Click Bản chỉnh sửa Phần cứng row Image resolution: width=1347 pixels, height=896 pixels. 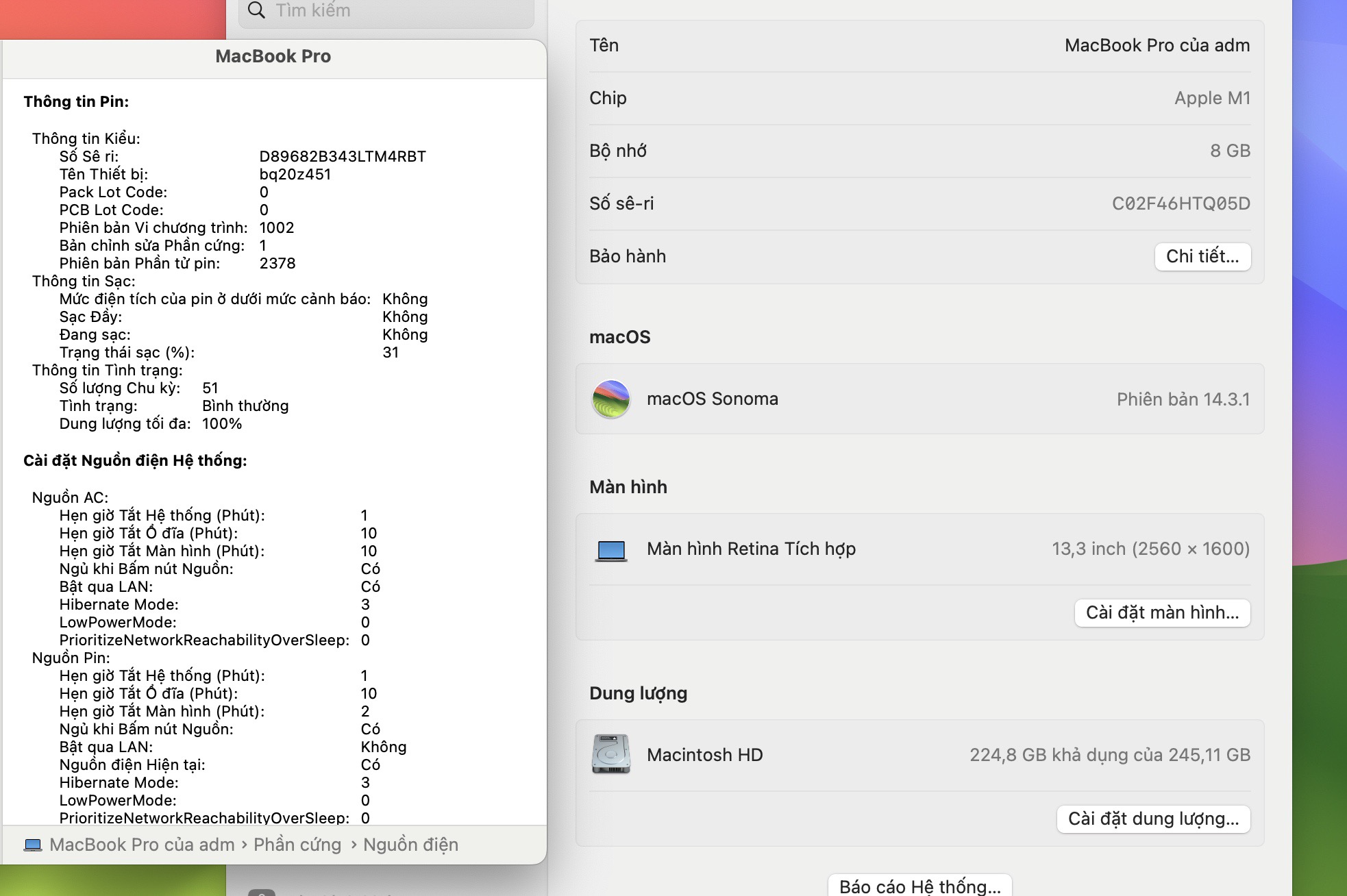(163, 245)
